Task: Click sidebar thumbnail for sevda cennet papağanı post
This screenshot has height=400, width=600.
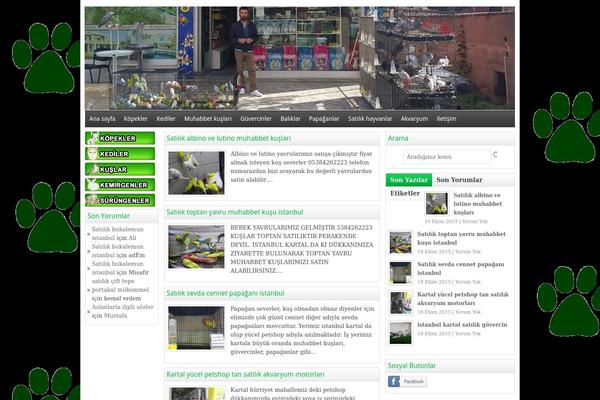Action: pos(400,273)
